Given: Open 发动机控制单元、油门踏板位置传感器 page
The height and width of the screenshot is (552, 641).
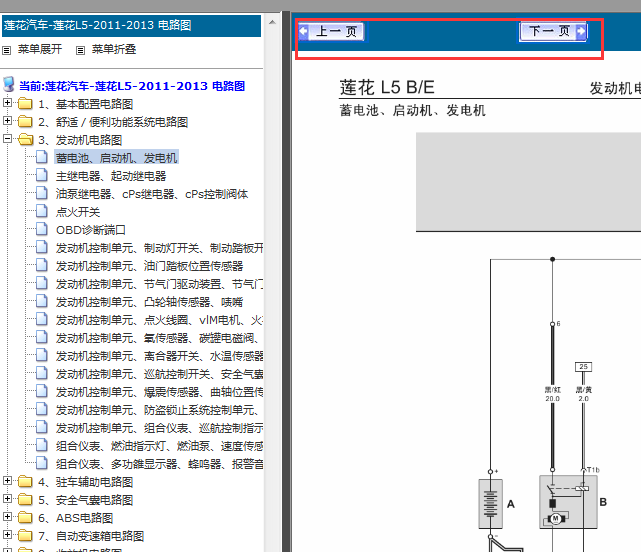Looking at the screenshot, I should (x=149, y=266).
